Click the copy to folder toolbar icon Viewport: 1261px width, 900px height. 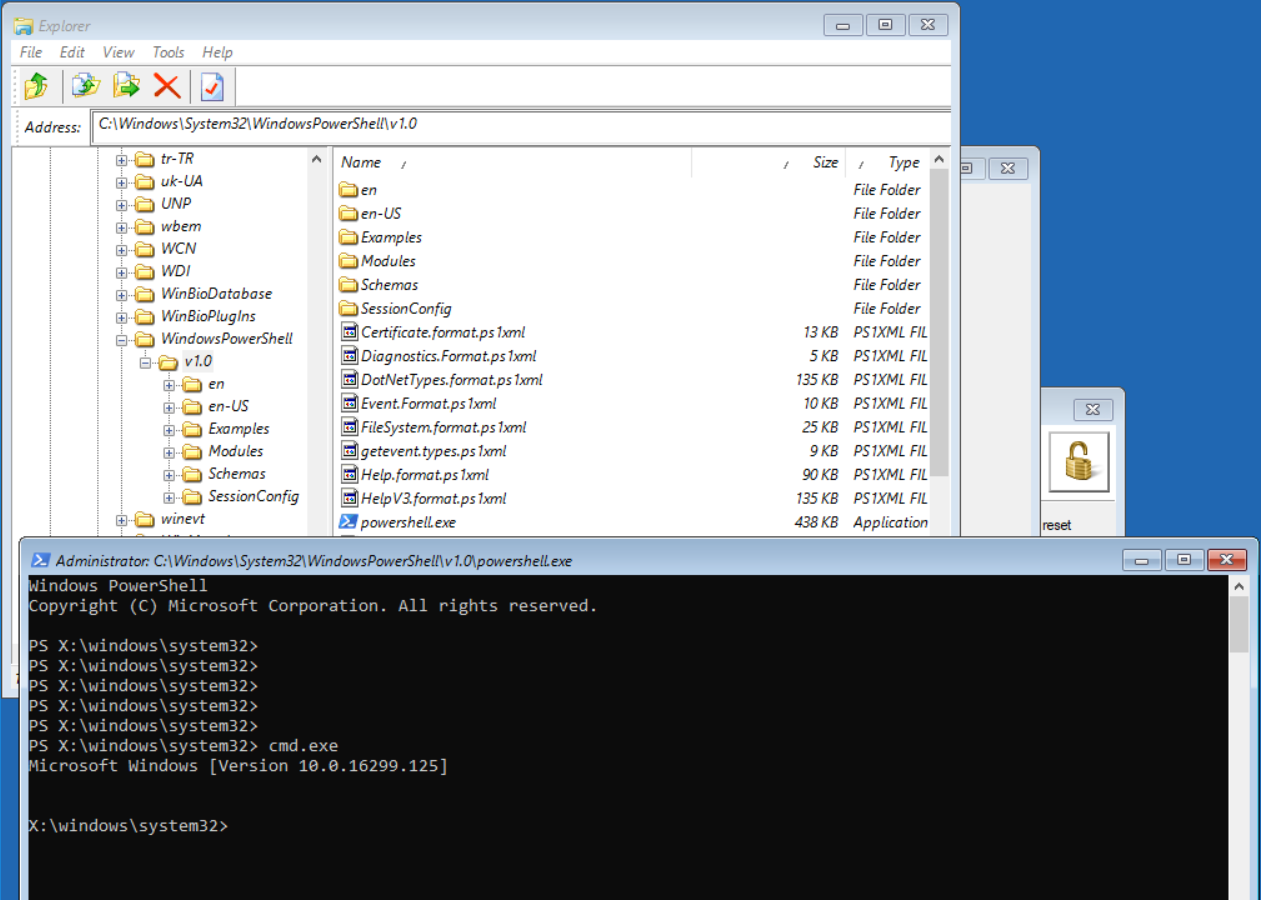tap(86, 86)
